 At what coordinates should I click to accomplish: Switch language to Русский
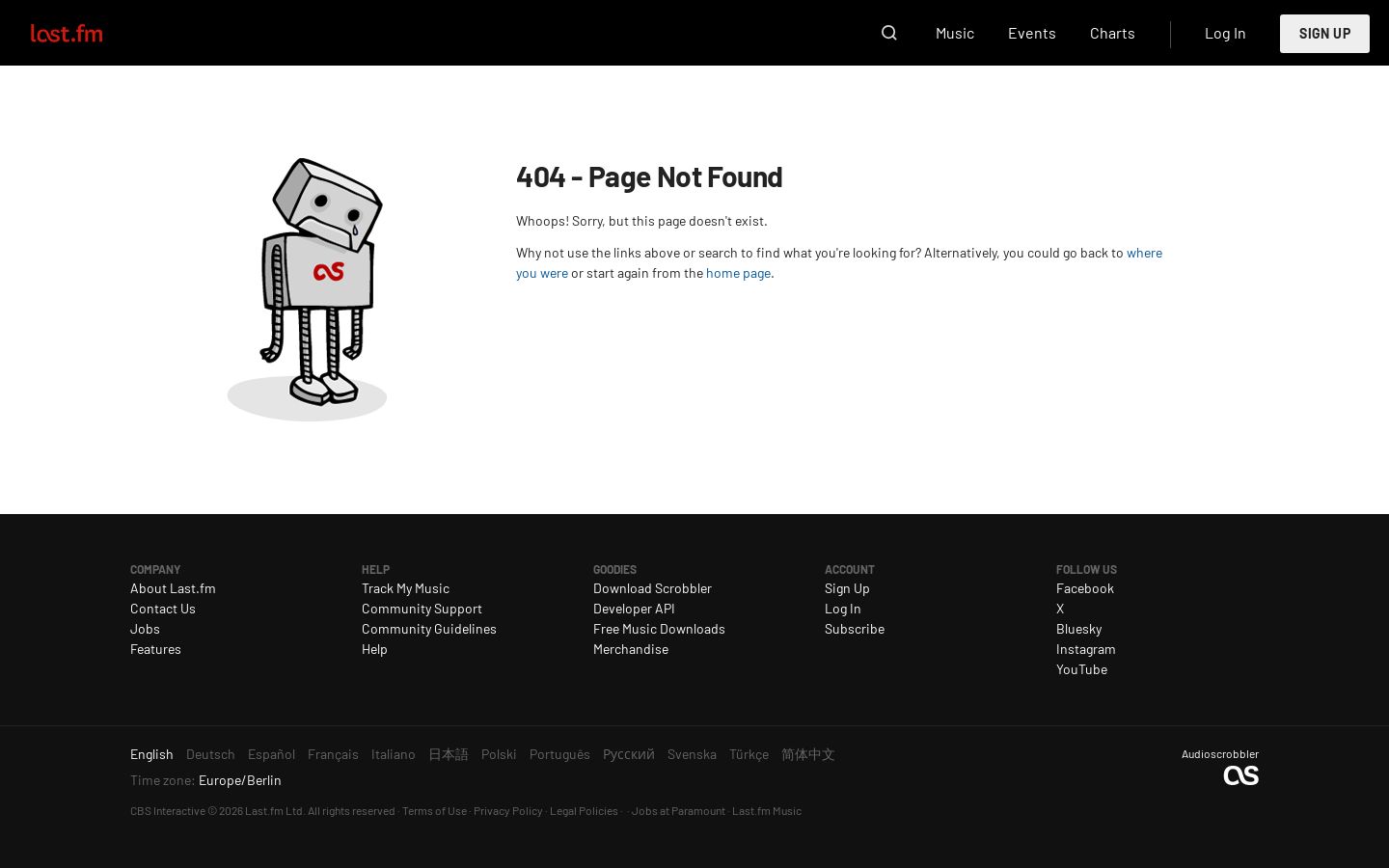[x=629, y=754]
